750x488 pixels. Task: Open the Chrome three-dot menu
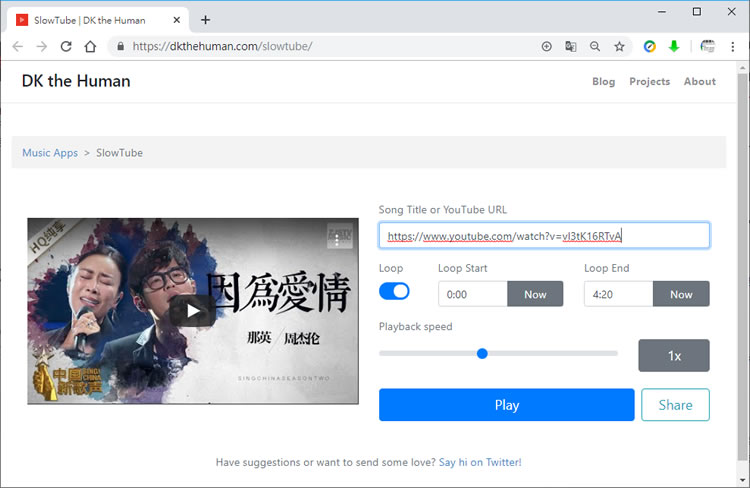pos(732,46)
